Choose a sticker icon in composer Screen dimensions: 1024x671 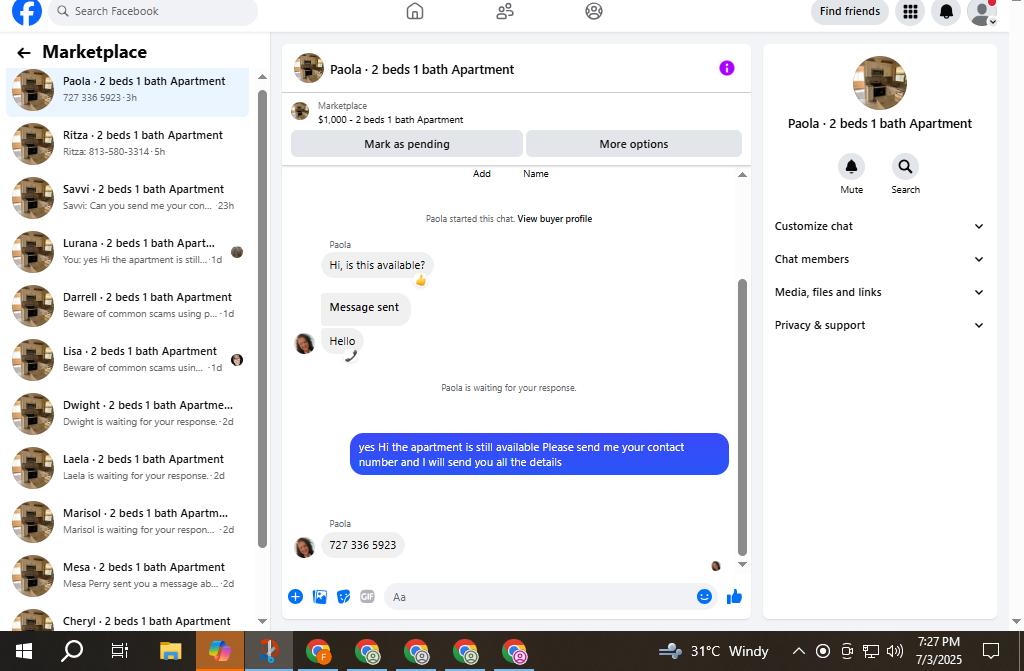click(x=344, y=597)
